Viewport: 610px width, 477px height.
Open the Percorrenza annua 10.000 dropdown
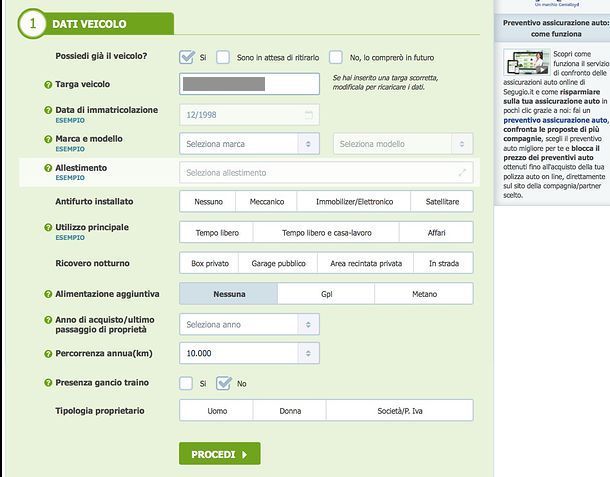249,353
